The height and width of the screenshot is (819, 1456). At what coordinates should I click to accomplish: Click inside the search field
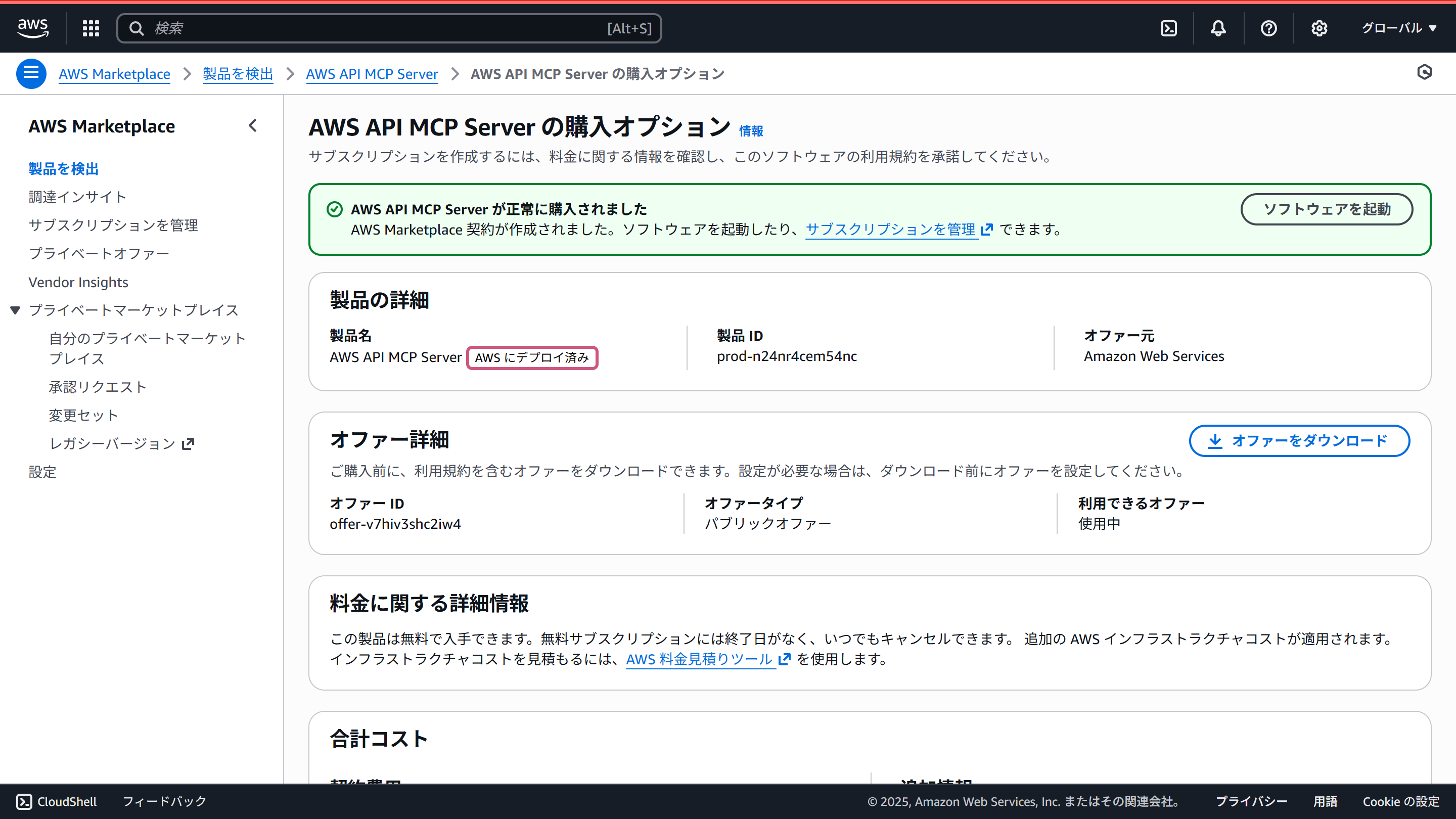[389, 28]
